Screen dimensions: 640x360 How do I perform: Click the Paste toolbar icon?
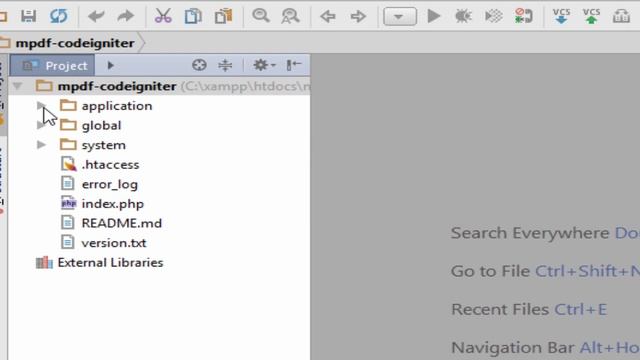tap(223, 16)
